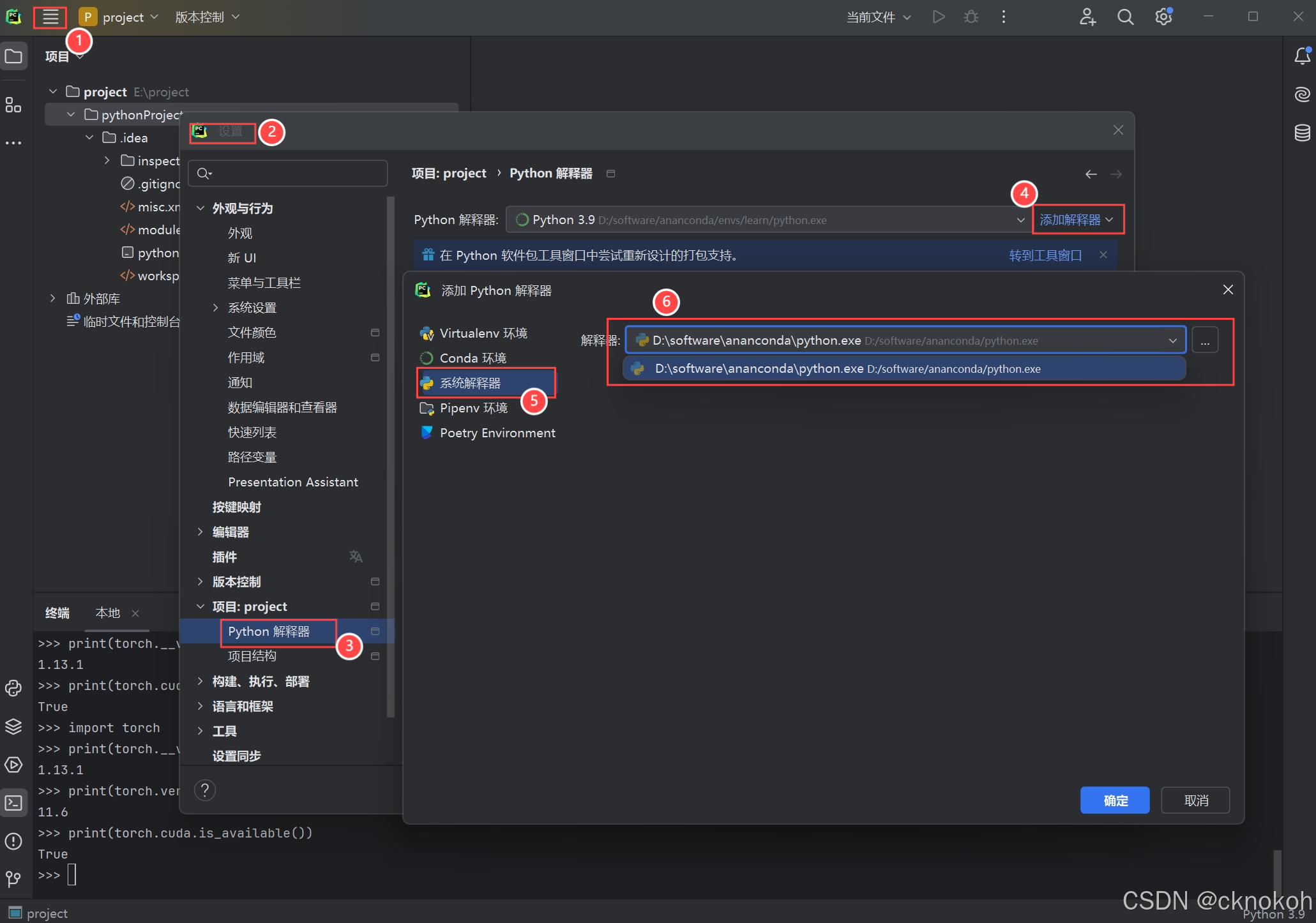Open the hamburger main menu
The image size is (1316, 923).
tap(50, 17)
